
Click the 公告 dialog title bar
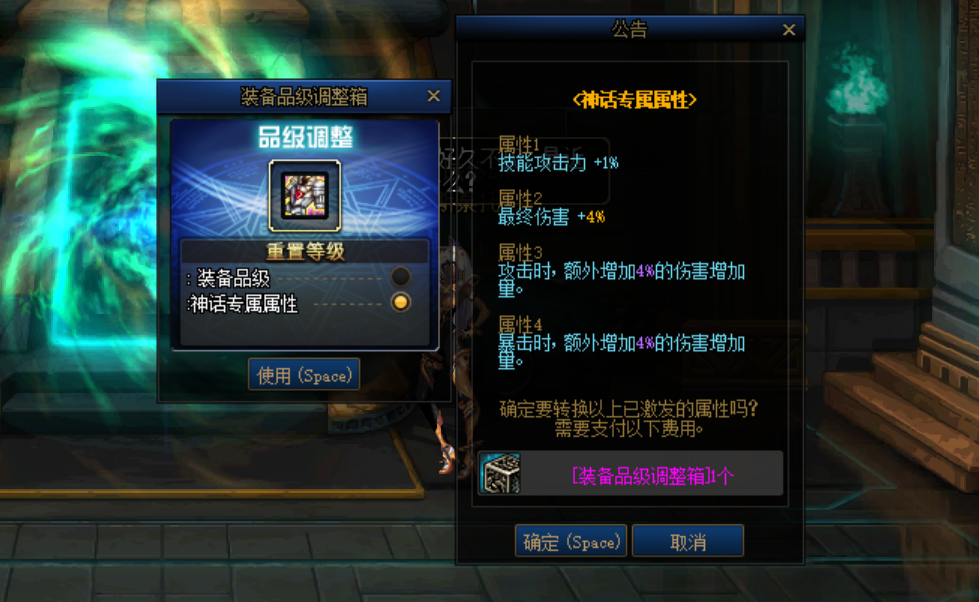[x=630, y=29]
